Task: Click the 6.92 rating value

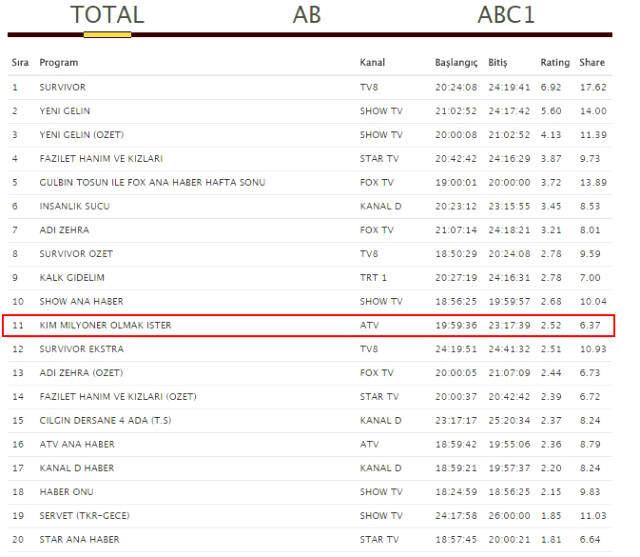Action: click(551, 87)
